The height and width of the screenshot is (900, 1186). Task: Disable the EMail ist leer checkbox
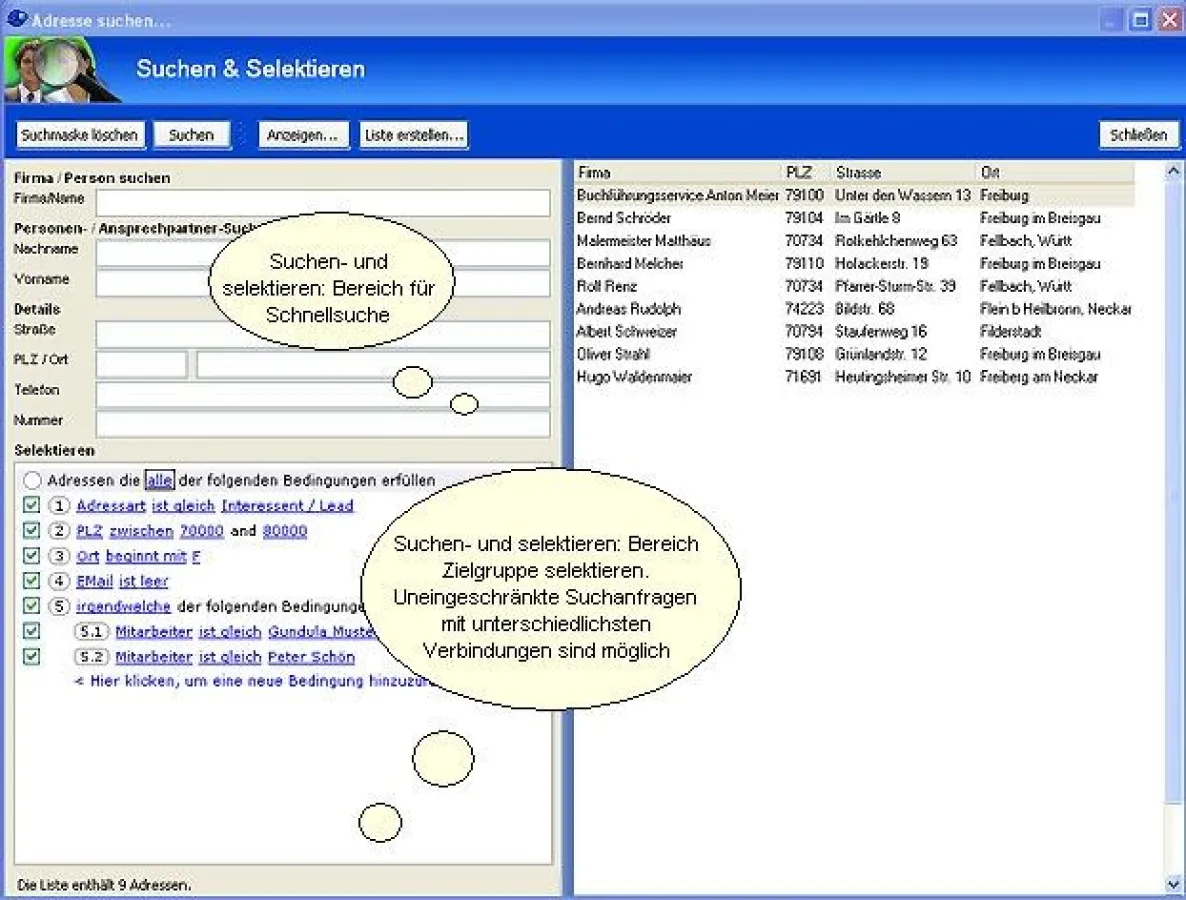point(32,581)
